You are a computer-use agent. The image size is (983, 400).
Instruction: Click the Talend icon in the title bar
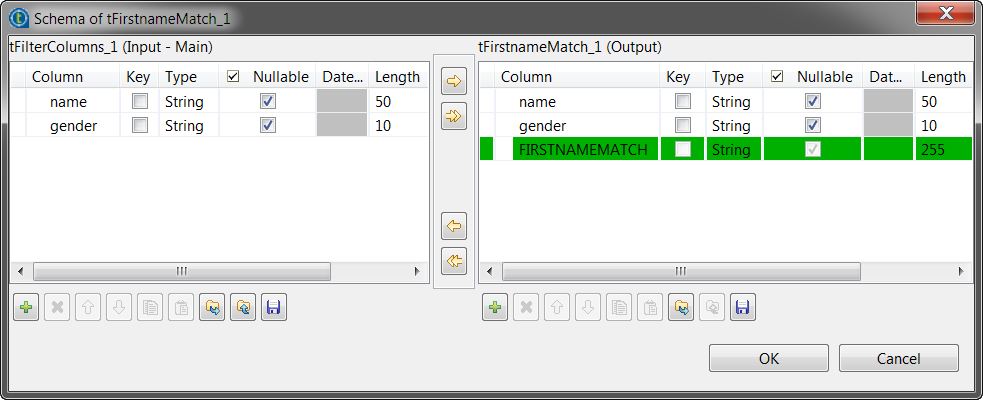pyautogui.click(x=19, y=18)
